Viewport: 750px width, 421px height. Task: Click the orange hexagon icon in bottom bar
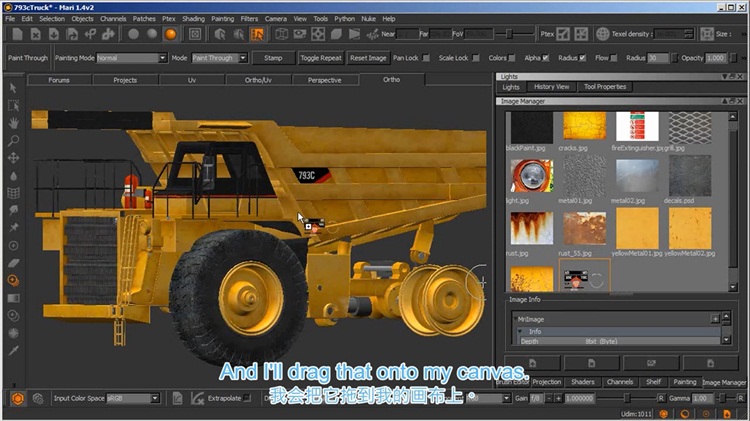click(18, 398)
